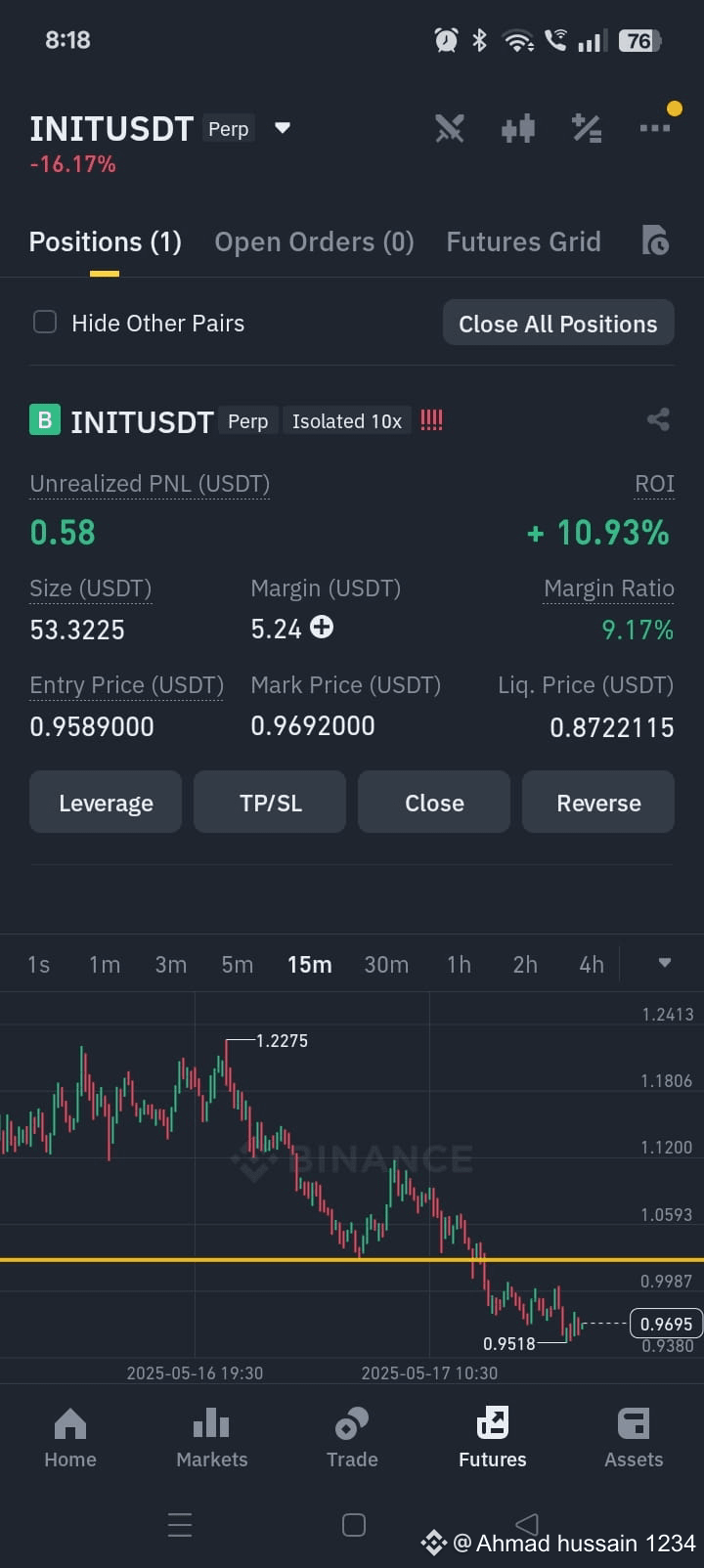The image size is (704, 1568).
Task: Go to Futures in bottom navigation
Action: click(493, 1437)
